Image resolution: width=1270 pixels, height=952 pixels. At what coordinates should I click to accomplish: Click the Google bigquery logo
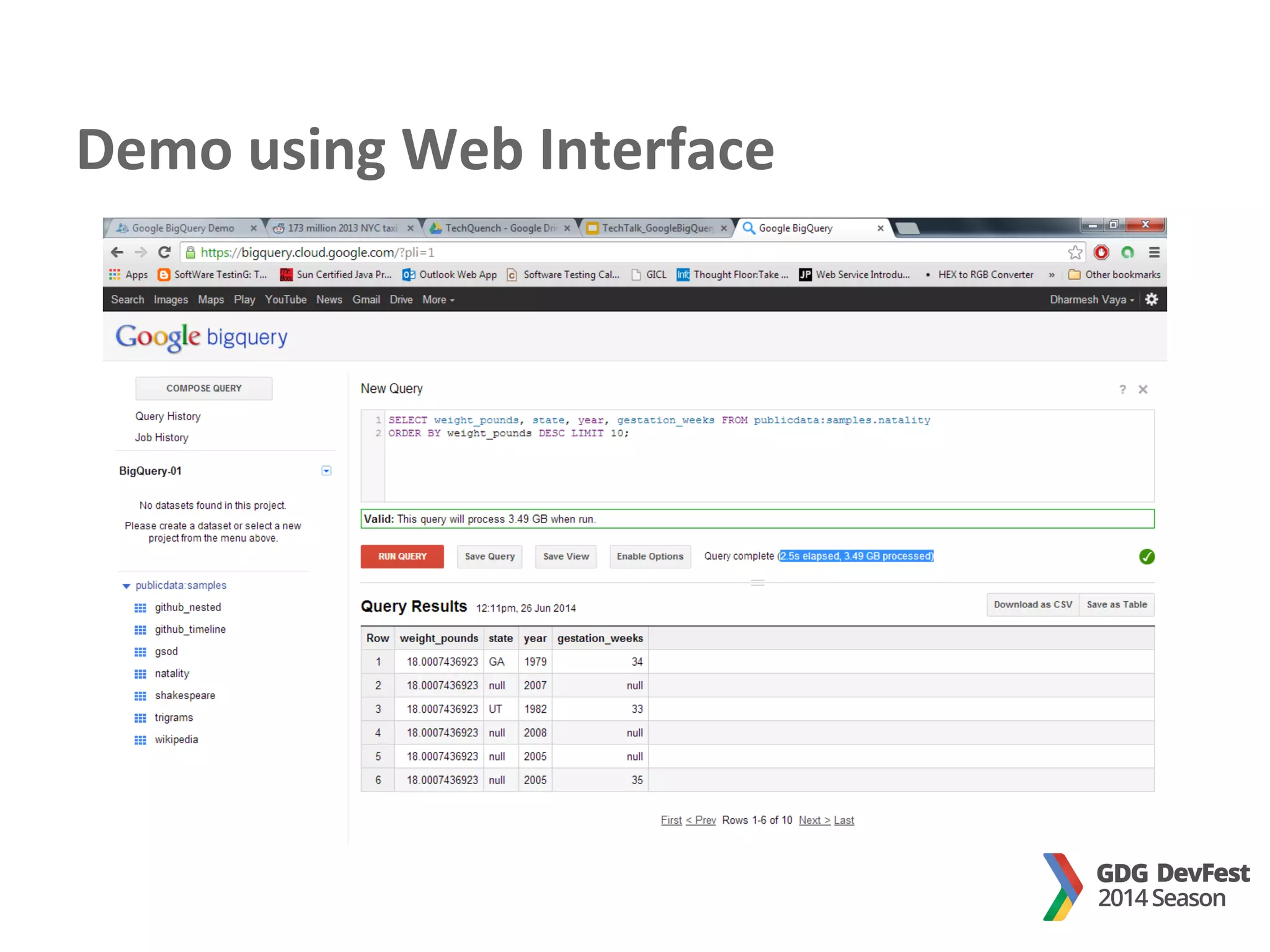(202, 337)
